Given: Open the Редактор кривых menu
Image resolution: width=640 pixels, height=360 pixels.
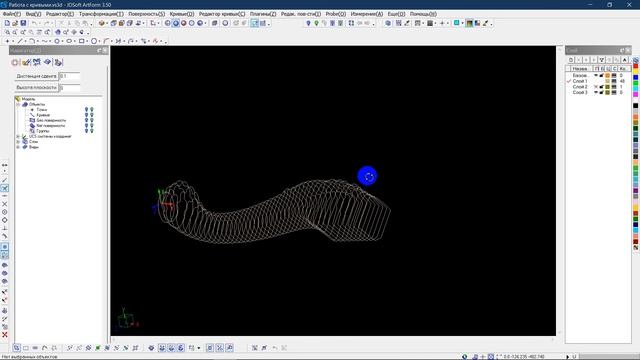Looking at the screenshot, I should coord(222,14).
